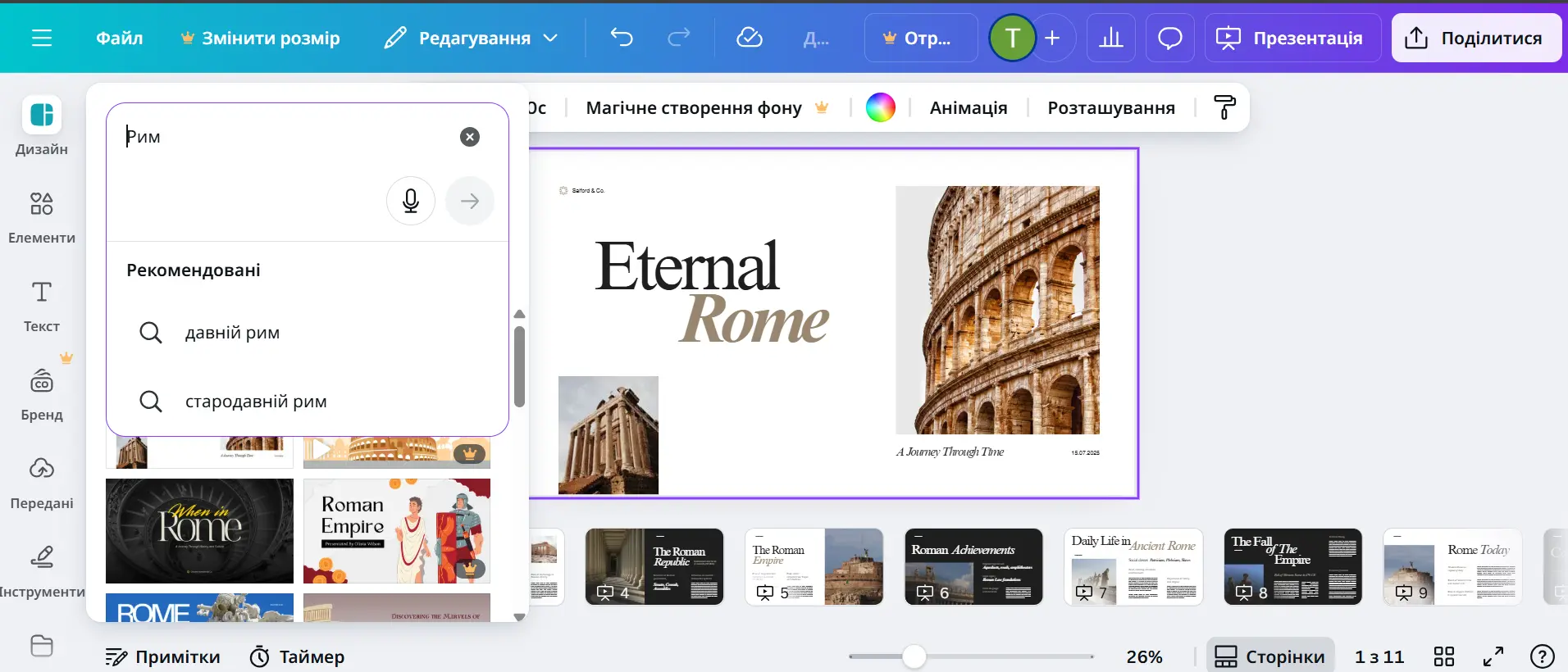Open the Анімація tab

(968, 107)
